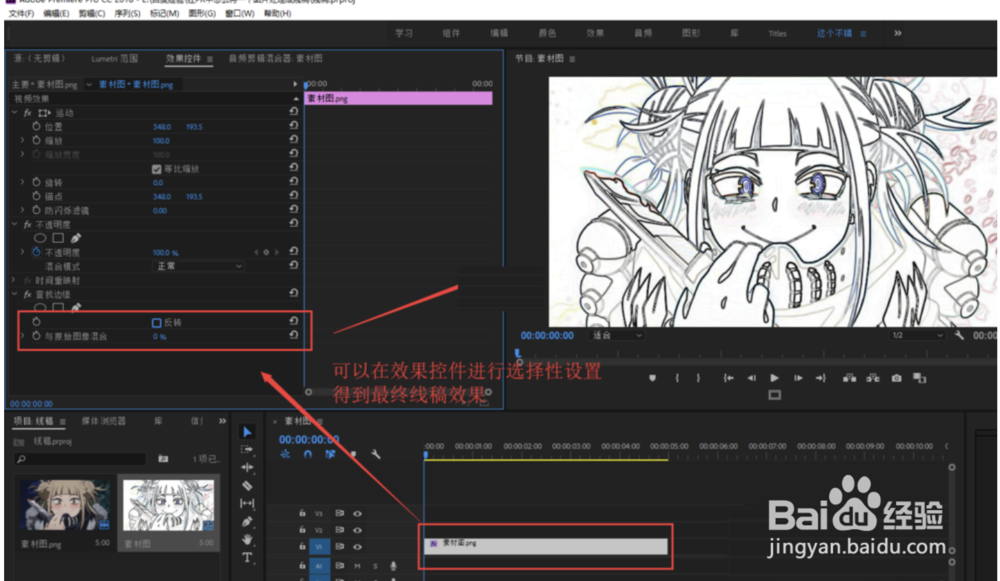Click the Lift button in program monitor
This screenshot has width=1000, height=581.
click(849, 378)
